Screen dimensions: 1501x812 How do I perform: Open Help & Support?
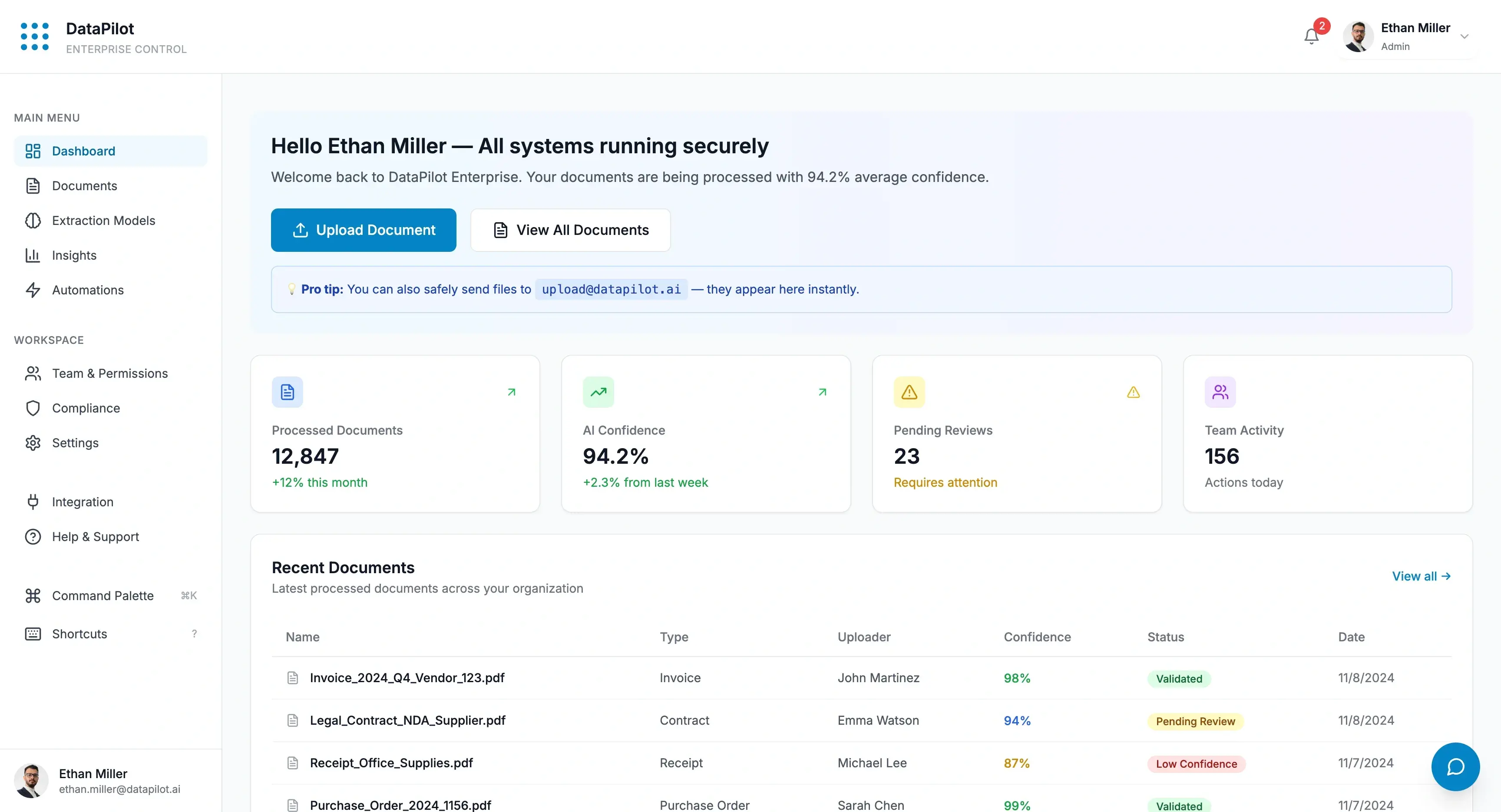click(95, 536)
